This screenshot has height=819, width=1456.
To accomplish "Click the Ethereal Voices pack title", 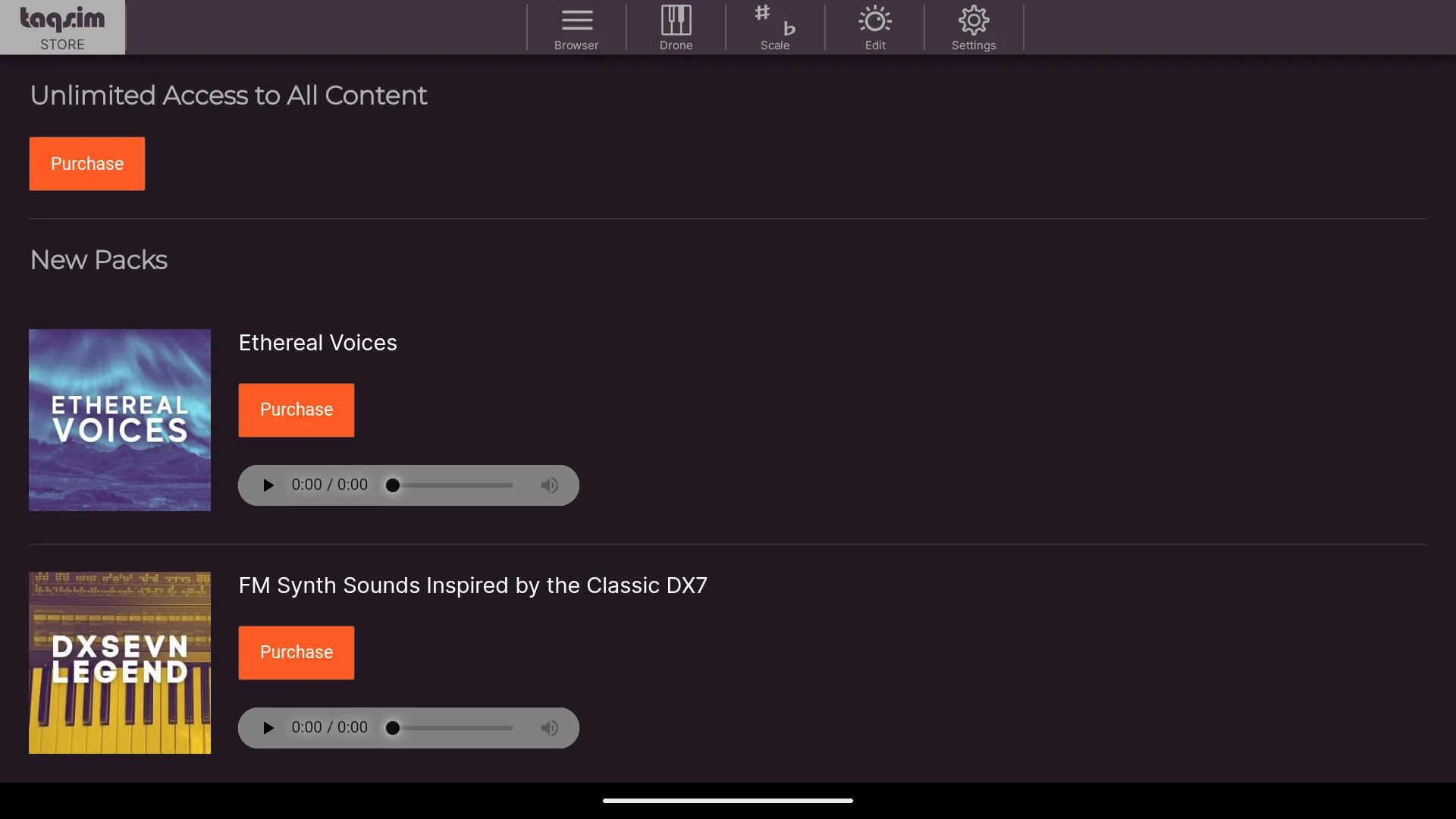I will coord(318,343).
